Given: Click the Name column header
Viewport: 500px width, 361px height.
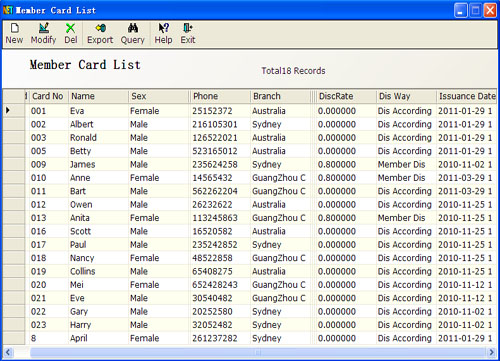Looking at the screenshot, I should click(x=99, y=96).
